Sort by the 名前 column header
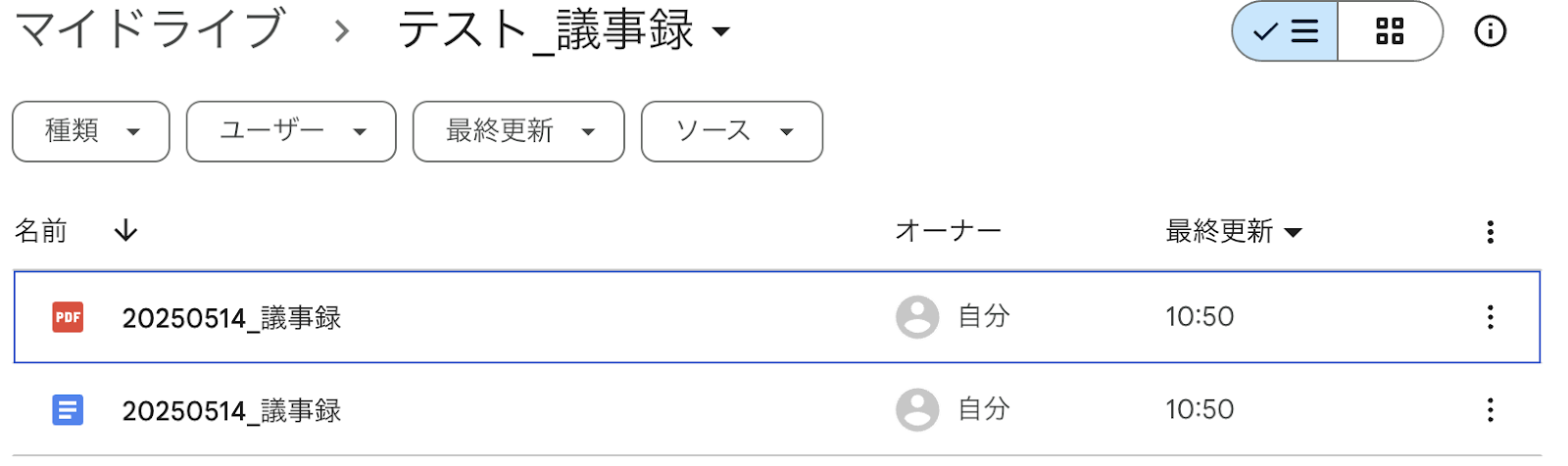The width and height of the screenshot is (1568, 466). tap(41, 231)
